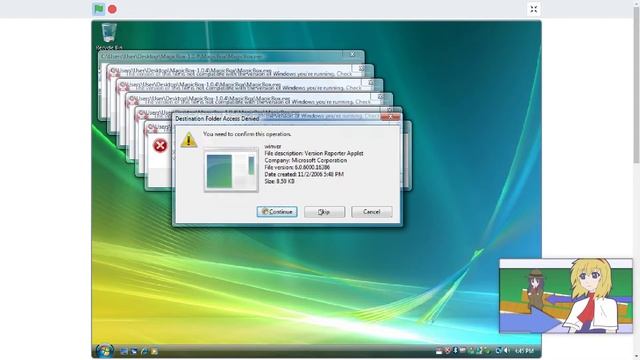
Task: Select the Recycle Bin desktop icon
Action: 109,36
